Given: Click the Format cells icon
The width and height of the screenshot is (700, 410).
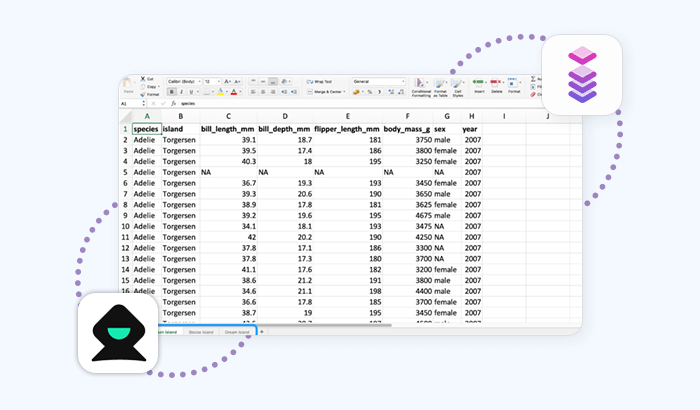Looking at the screenshot, I should (514, 85).
